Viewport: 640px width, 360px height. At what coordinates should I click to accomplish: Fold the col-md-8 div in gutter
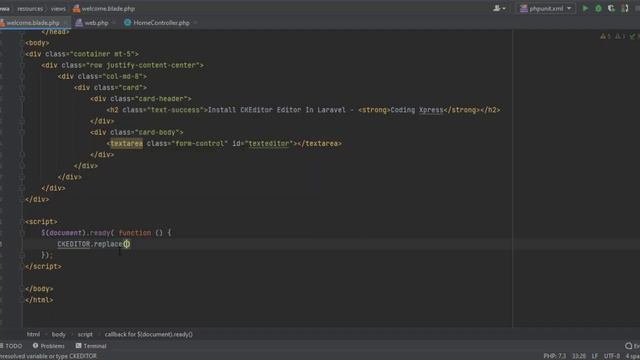pos(22,76)
